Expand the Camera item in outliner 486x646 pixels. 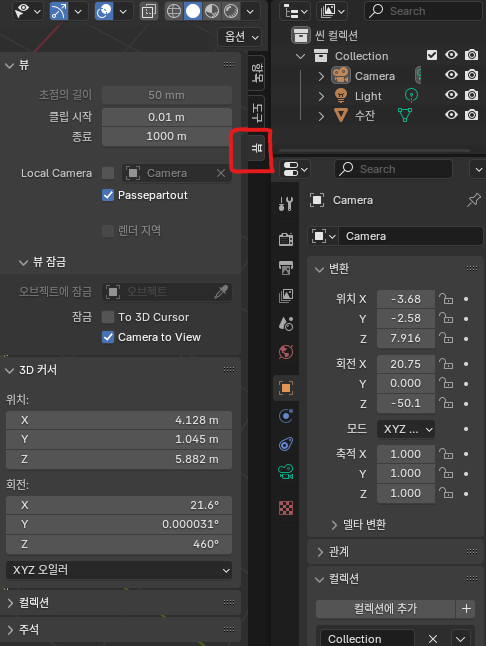pos(321,76)
